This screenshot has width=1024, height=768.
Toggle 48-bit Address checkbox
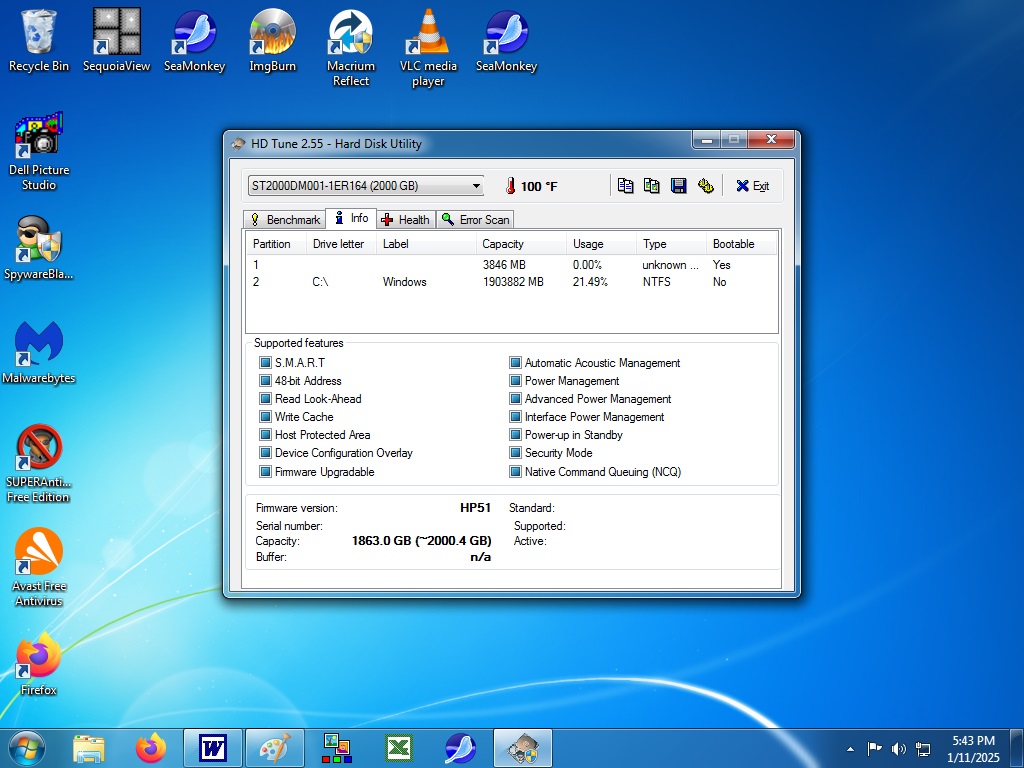pyautogui.click(x=265, y=381)
